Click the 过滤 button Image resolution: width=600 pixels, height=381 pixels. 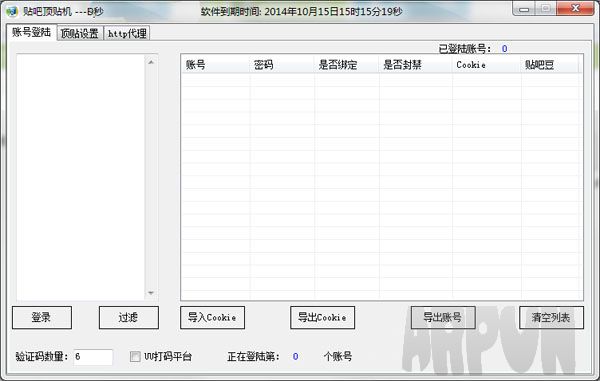pyautogui.click(x=129, y=318)
